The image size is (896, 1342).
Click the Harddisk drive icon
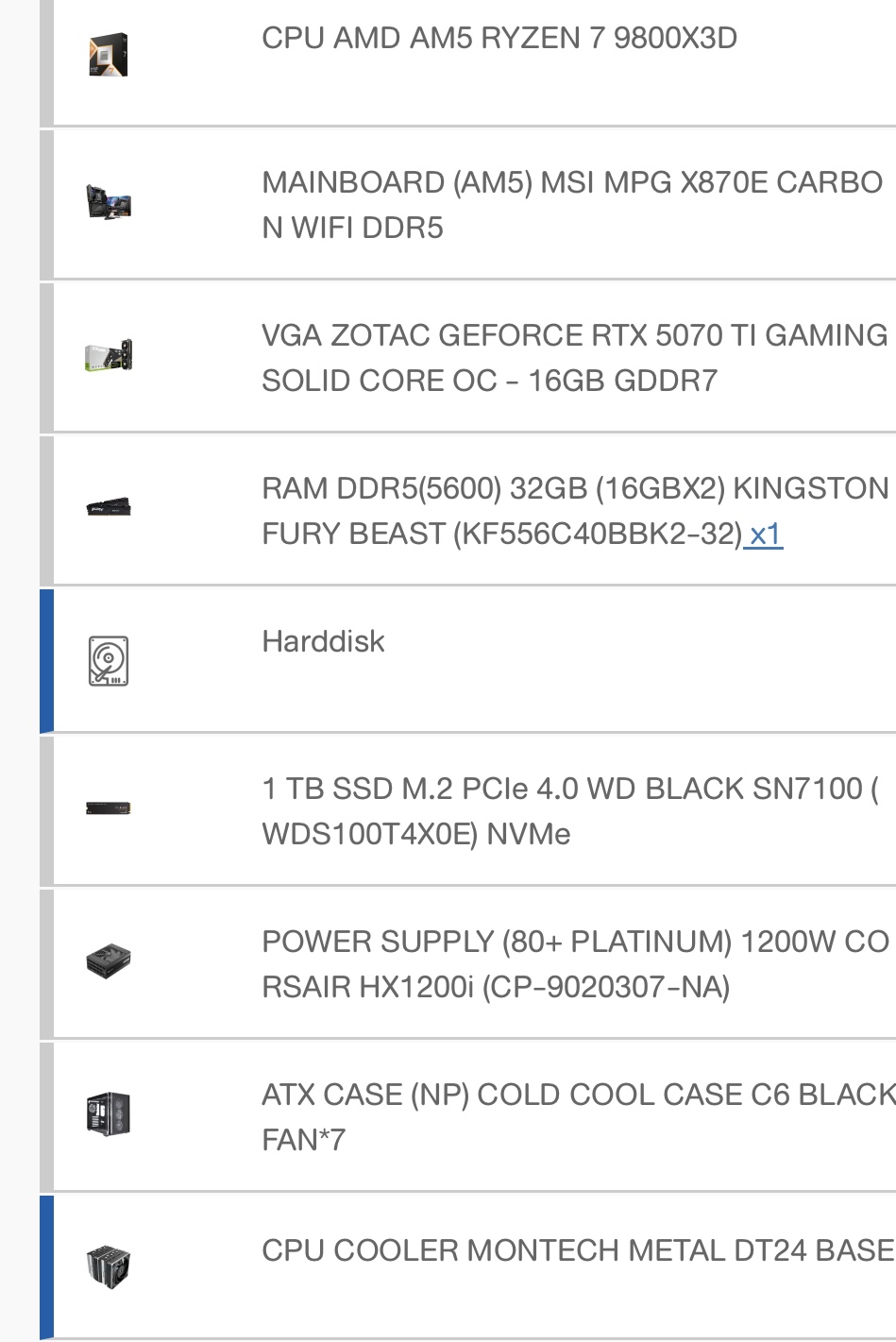(x=109, y=661)
